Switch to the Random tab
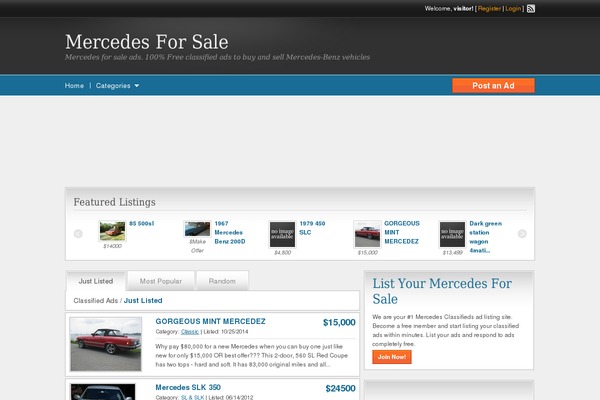Image resolution: width=600 pixels, height=400 pixels. pyautogui.click(x=222, y=281)
